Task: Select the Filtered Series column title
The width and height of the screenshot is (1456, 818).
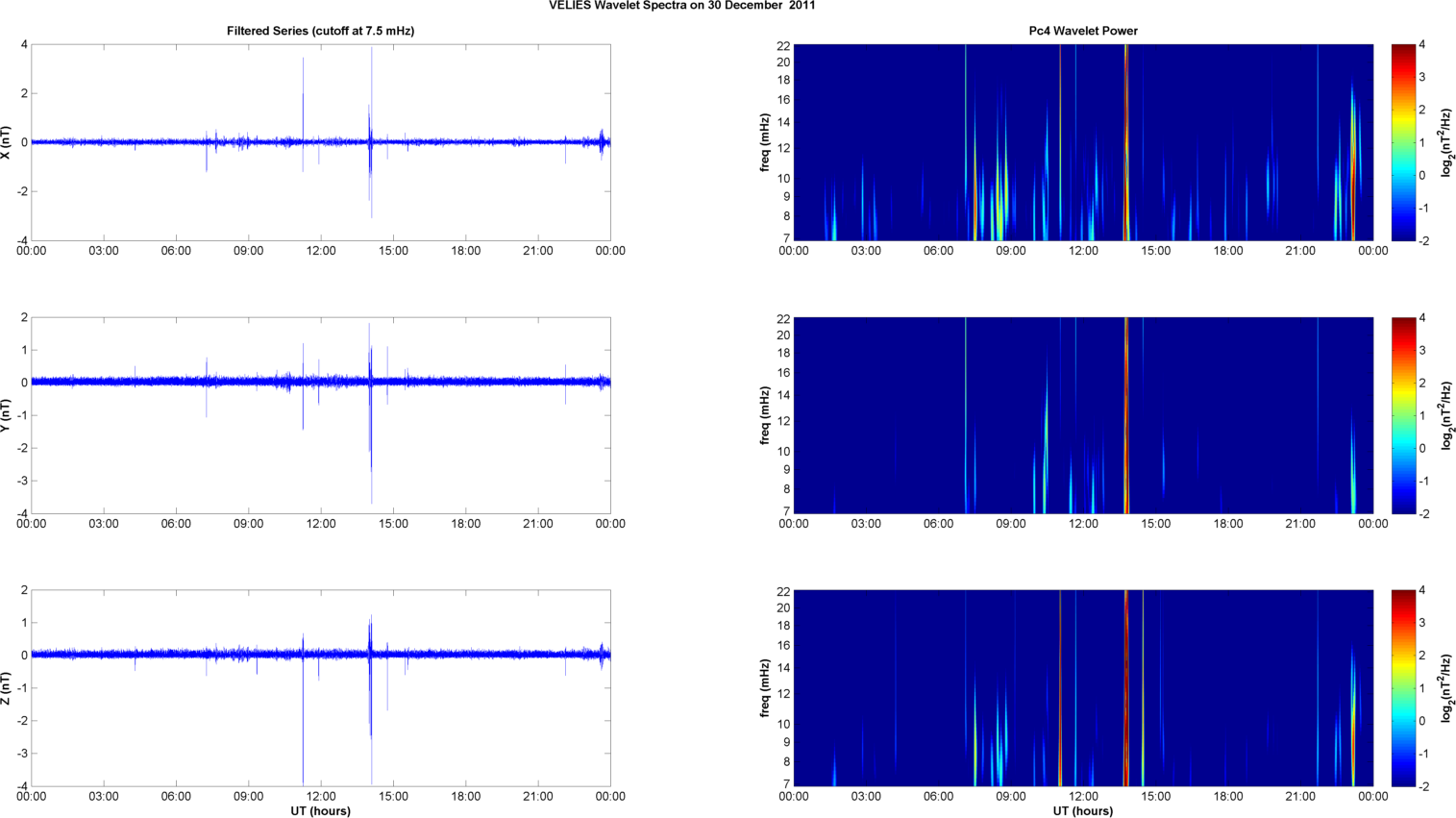Action: tap(320, 31)
